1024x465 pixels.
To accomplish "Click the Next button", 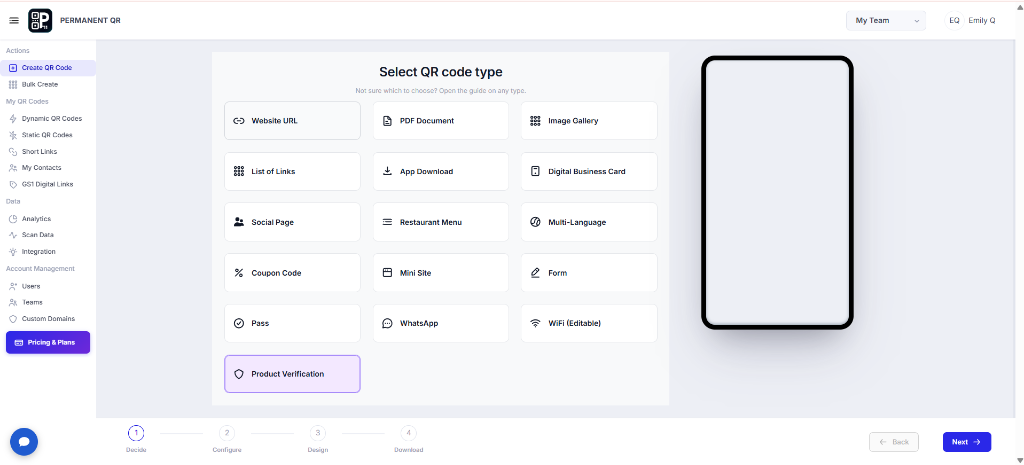I will coord(967,442).
